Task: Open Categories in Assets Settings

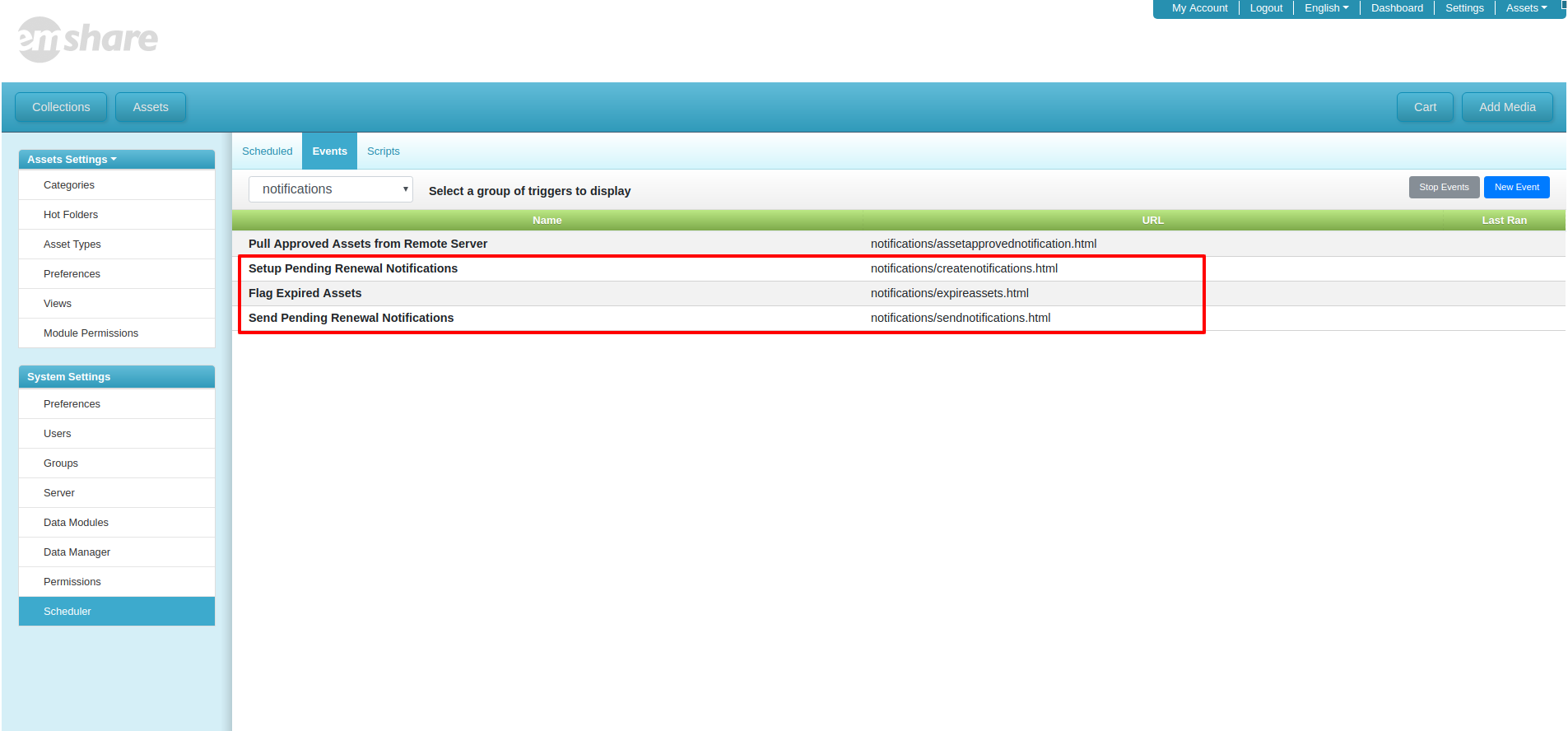Action: [117, 185]
